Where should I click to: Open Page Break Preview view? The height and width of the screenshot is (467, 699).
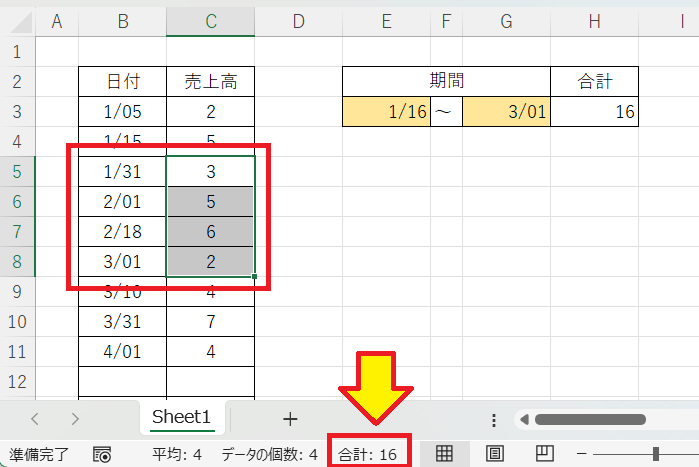544,454
